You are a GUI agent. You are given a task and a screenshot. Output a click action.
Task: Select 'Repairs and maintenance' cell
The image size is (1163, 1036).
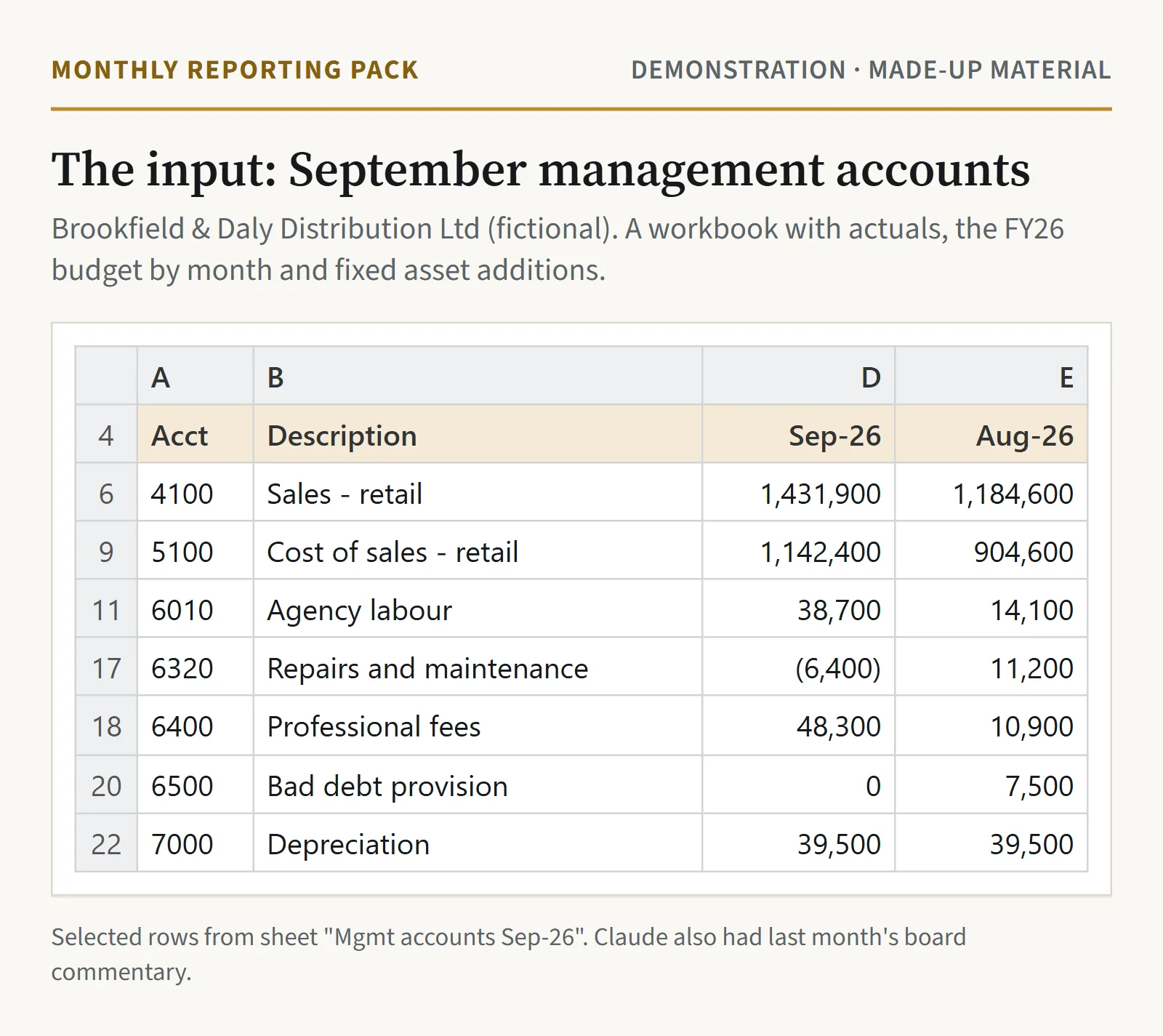(x=478, y=667)
